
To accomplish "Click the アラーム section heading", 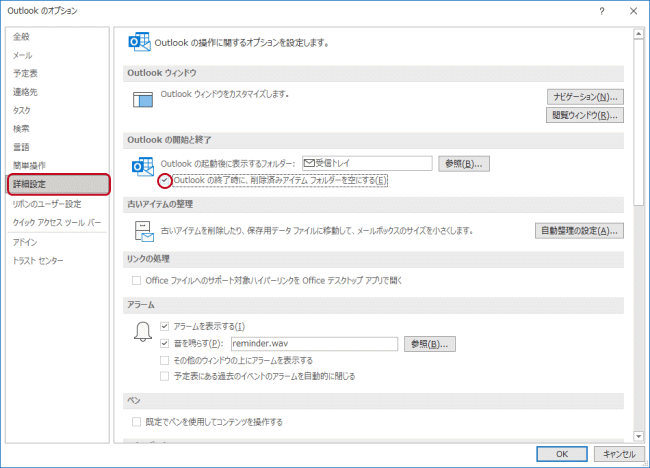I will pyautogui.click(x=141, y=305).
